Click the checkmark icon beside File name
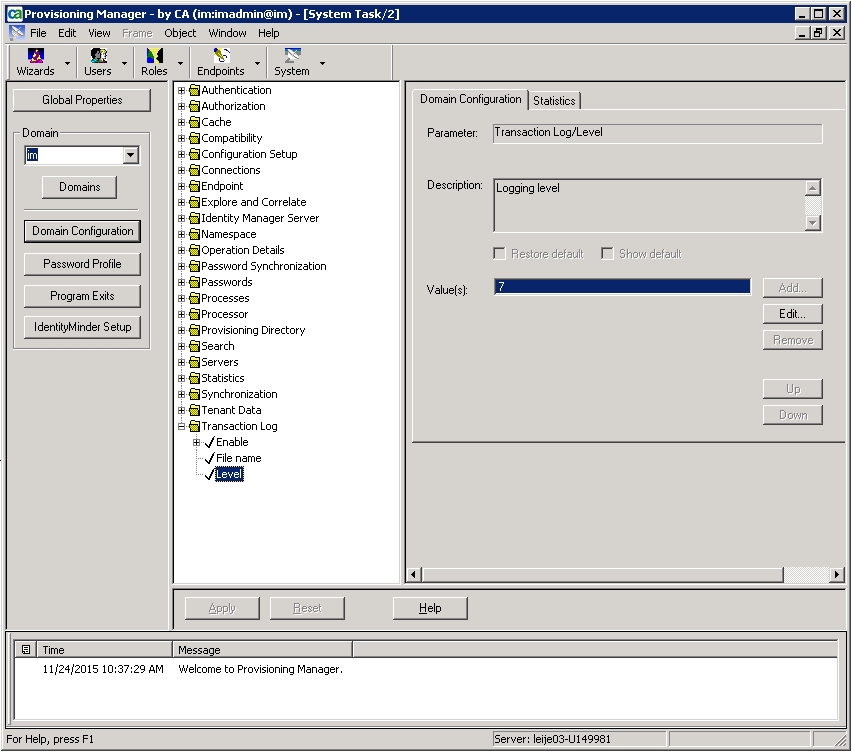Image resolution: width=852 pixels, height=752 pixels. pyautogui.click(x=209, y=459)
